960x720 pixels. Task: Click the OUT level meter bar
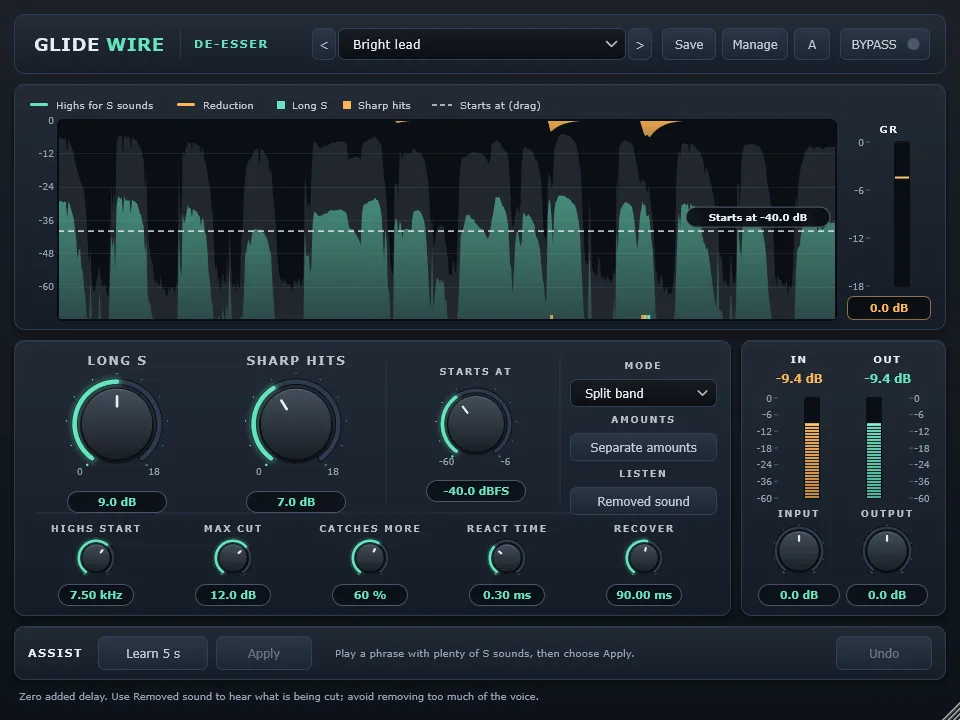[874, 448]
